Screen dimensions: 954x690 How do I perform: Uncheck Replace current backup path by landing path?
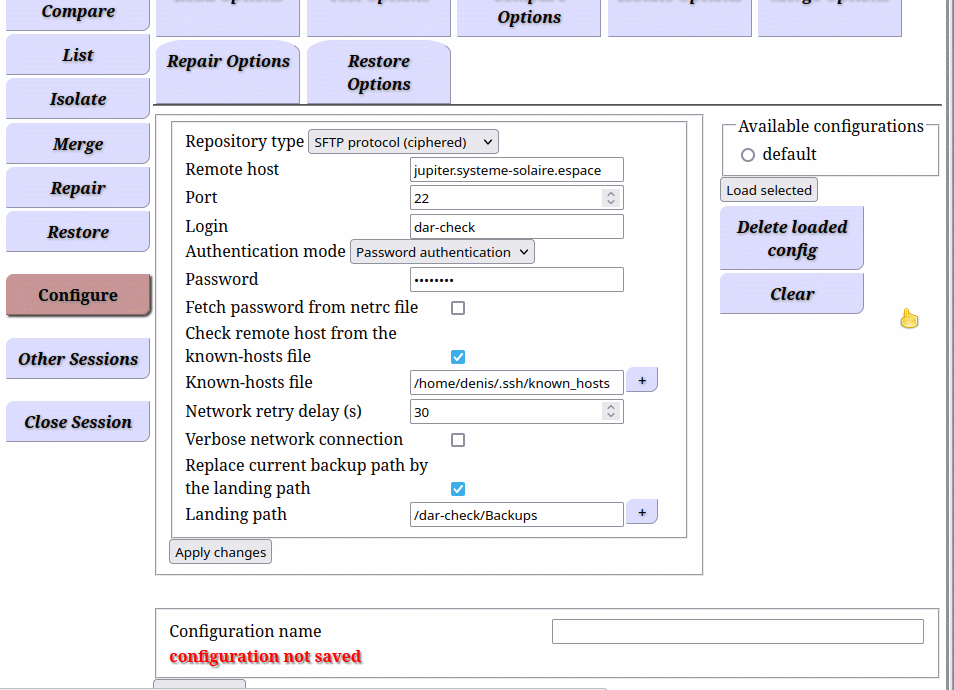point(458,489)
